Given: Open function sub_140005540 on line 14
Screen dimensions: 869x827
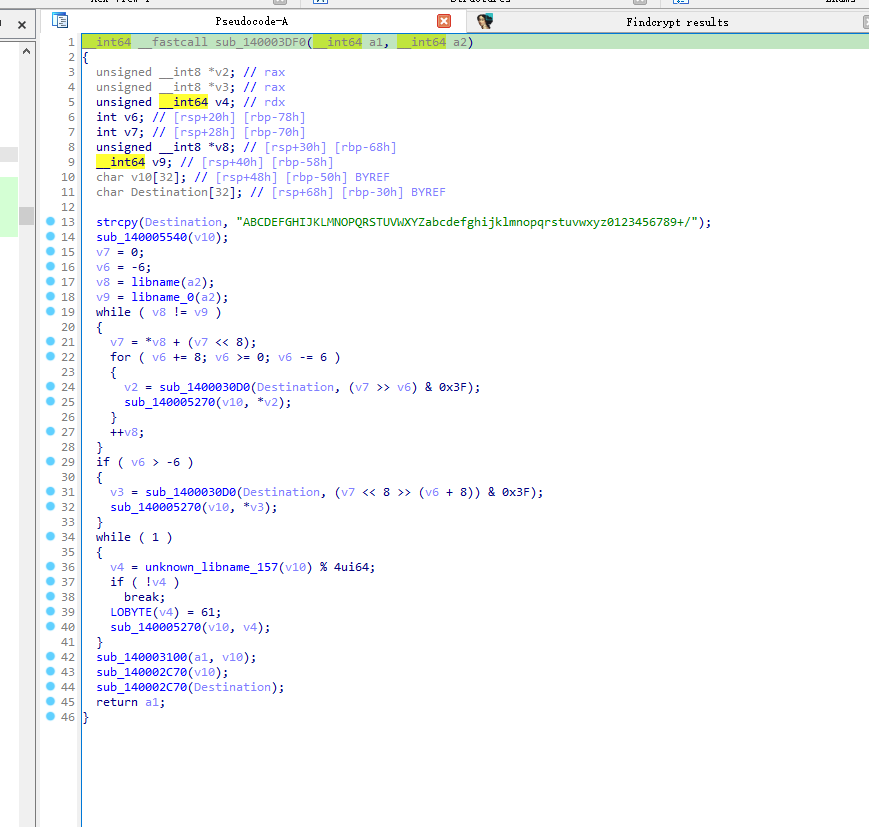Looking at the screenshot, I should tap(142, 237).
